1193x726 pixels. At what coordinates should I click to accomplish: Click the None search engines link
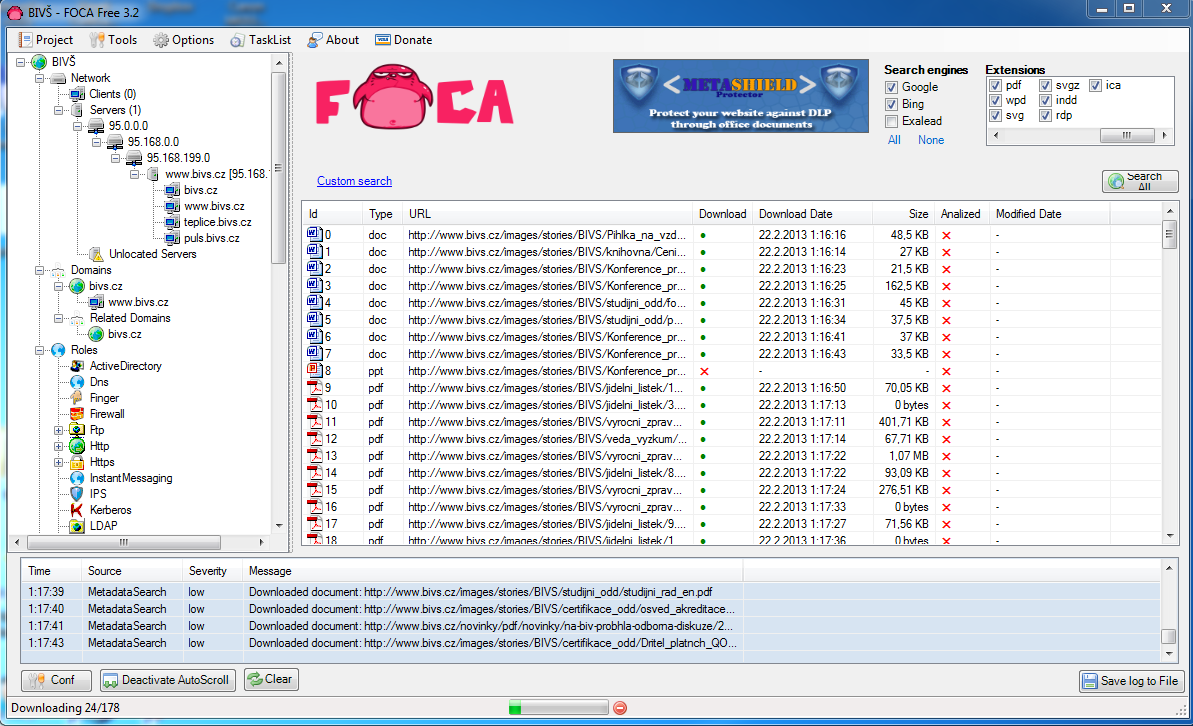pos(931,140)
